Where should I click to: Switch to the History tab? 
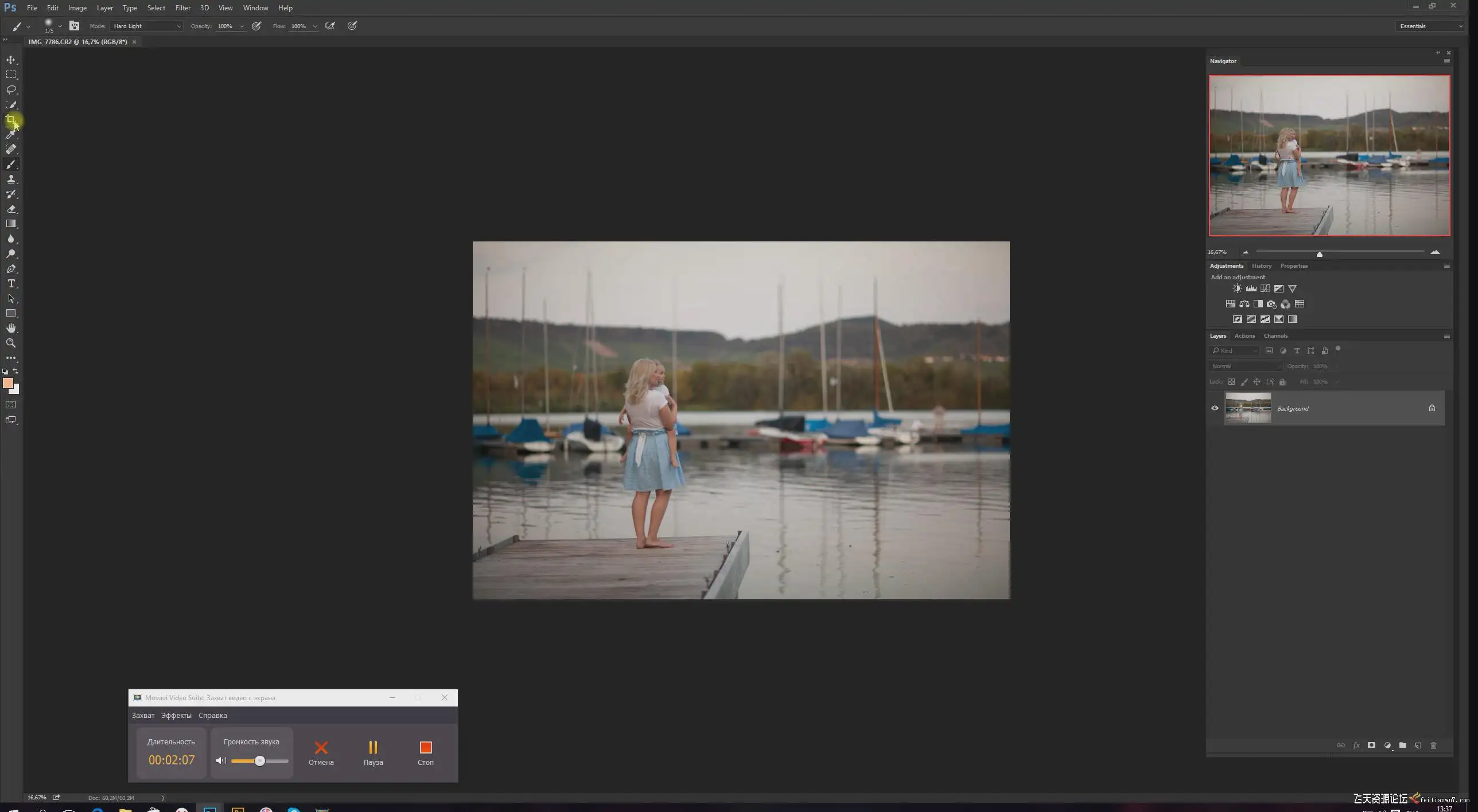[x=1261, y=266]
